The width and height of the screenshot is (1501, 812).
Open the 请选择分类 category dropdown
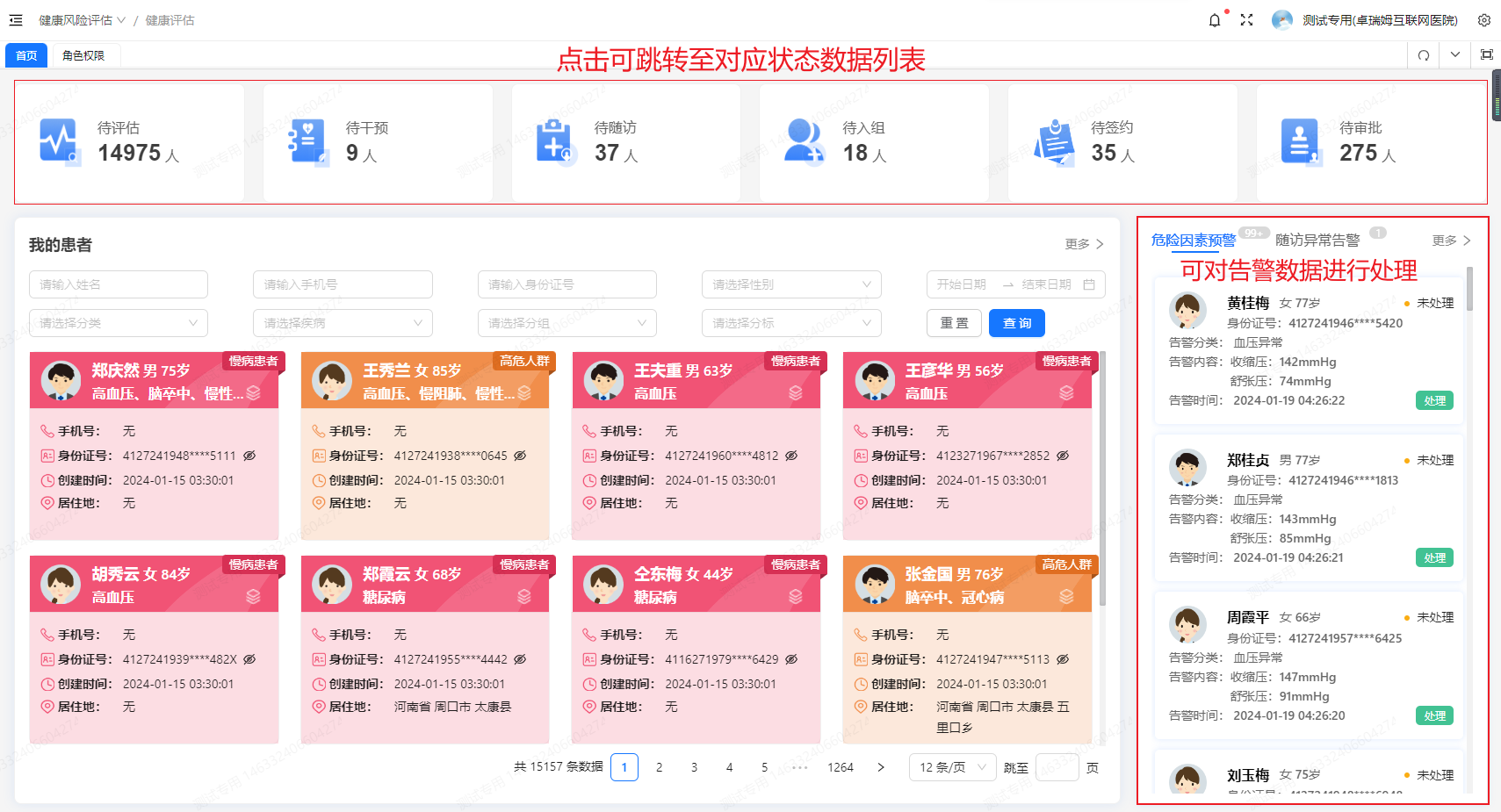click(x=119, y=323)
